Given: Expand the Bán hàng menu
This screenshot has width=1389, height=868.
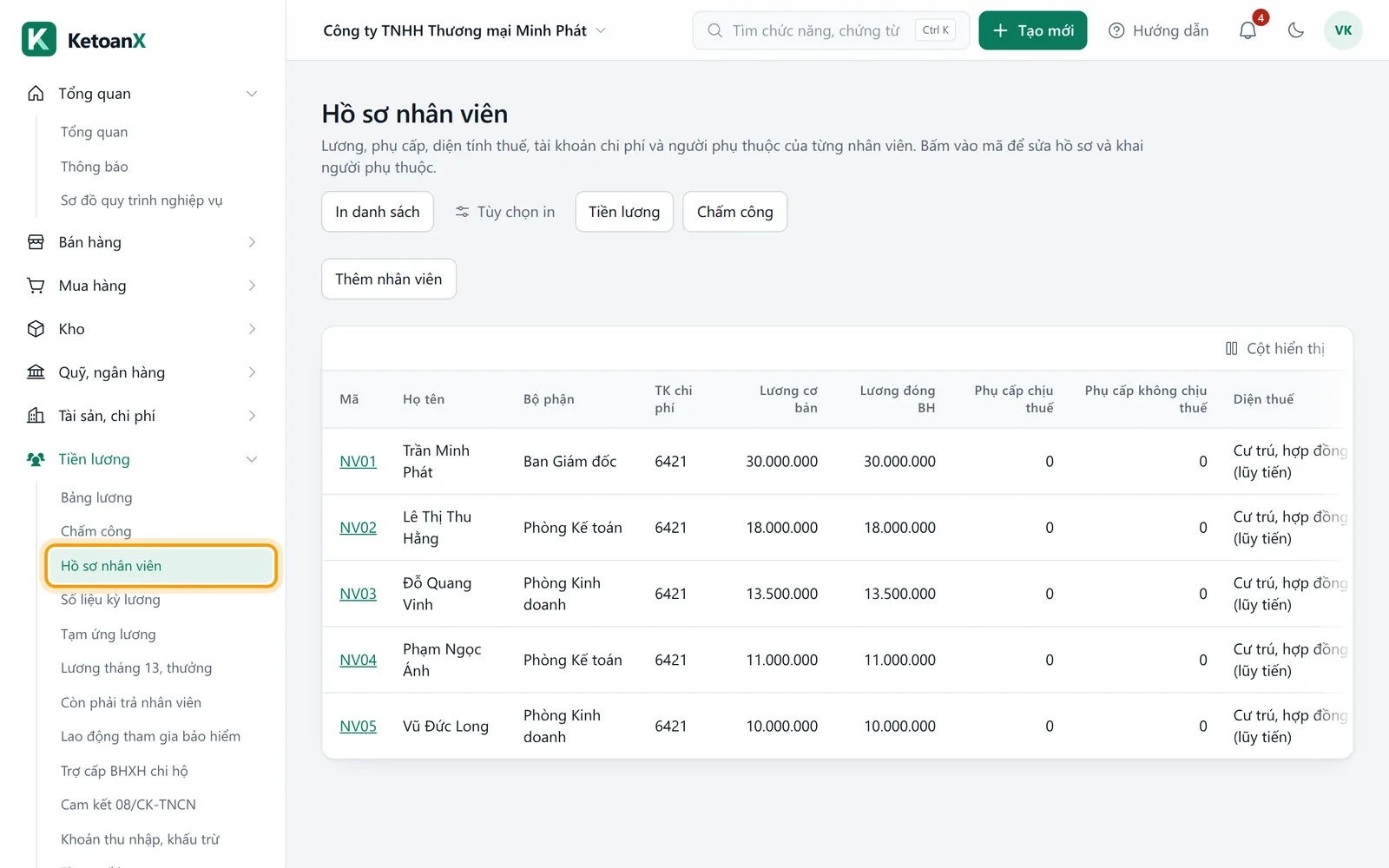Looking at the screenshot, I should (x=142, y=242).
